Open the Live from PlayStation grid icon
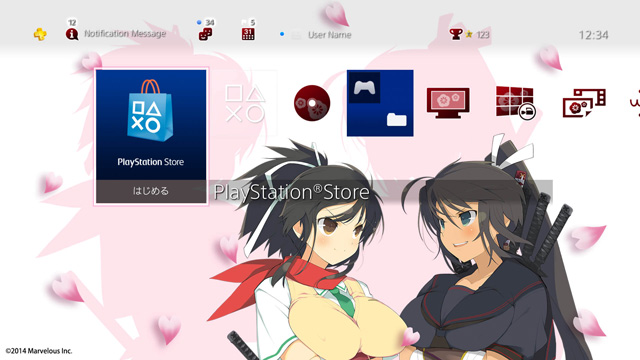This screenshot has width=640, height=360. (x=516, y=103)
